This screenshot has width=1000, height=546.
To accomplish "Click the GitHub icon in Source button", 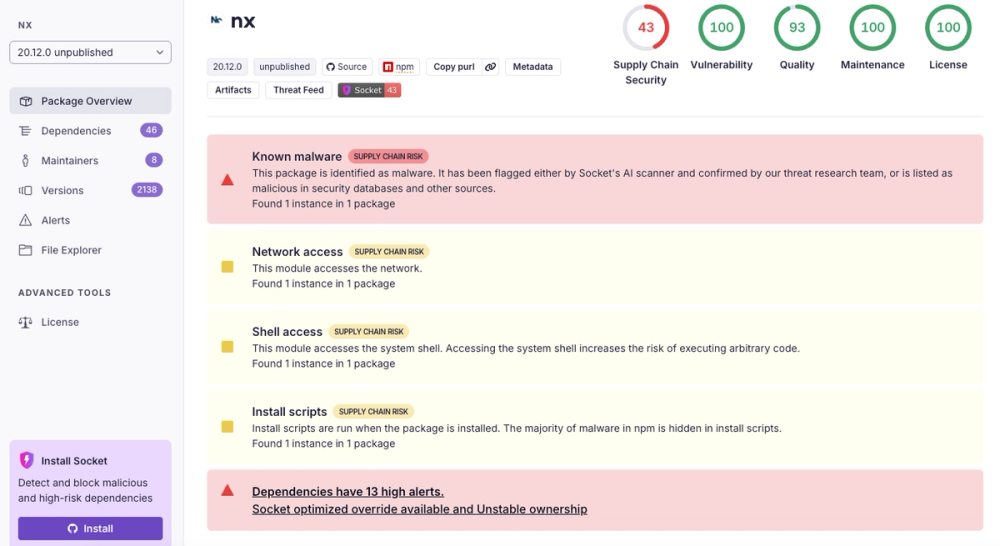I will coord(330,66).
